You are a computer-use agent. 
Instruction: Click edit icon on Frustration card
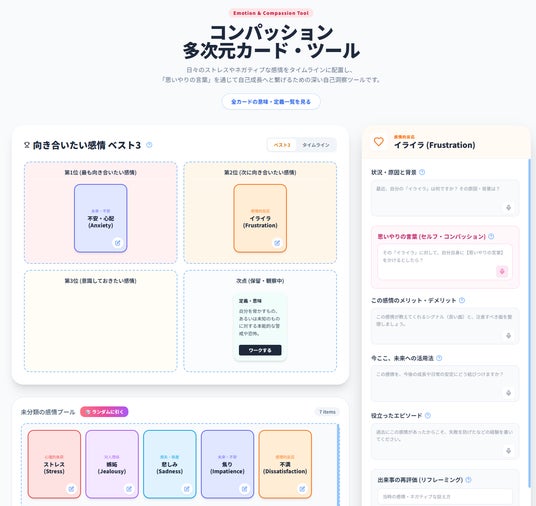coord(277,243)
